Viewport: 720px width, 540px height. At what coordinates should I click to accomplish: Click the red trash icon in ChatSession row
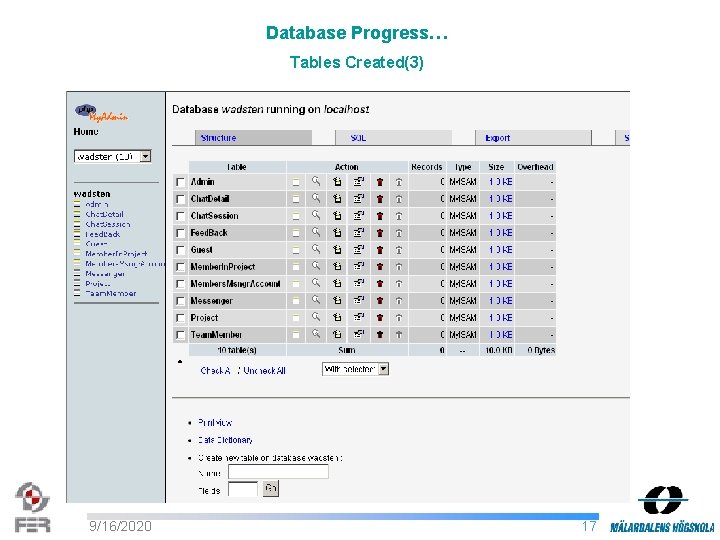380,216
